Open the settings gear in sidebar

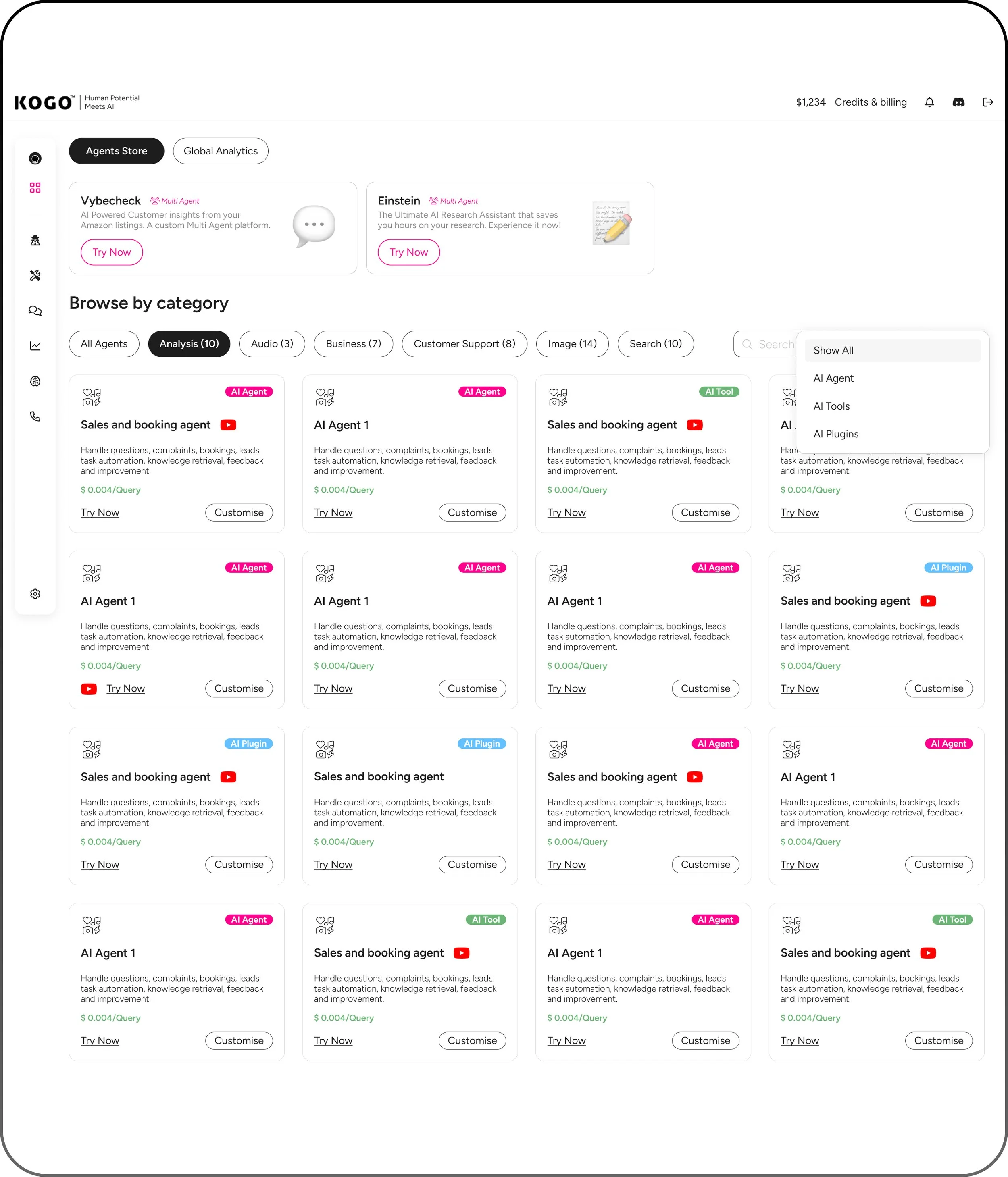coord(35,594)
